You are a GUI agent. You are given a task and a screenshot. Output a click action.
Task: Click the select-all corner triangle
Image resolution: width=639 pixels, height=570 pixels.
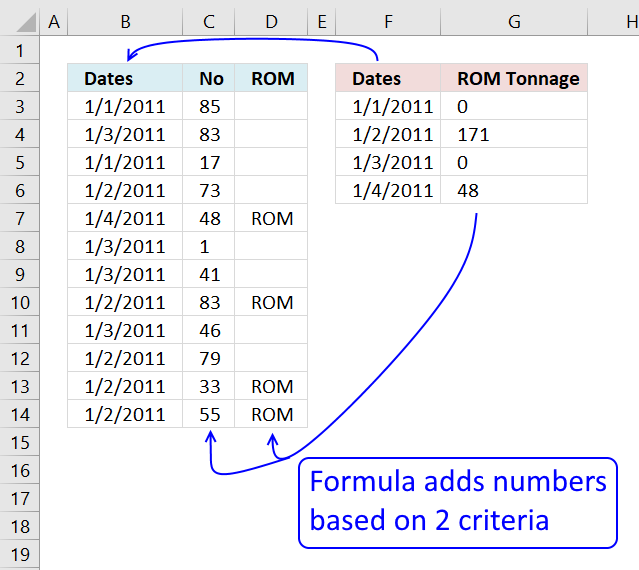click(x=26, y=22)
